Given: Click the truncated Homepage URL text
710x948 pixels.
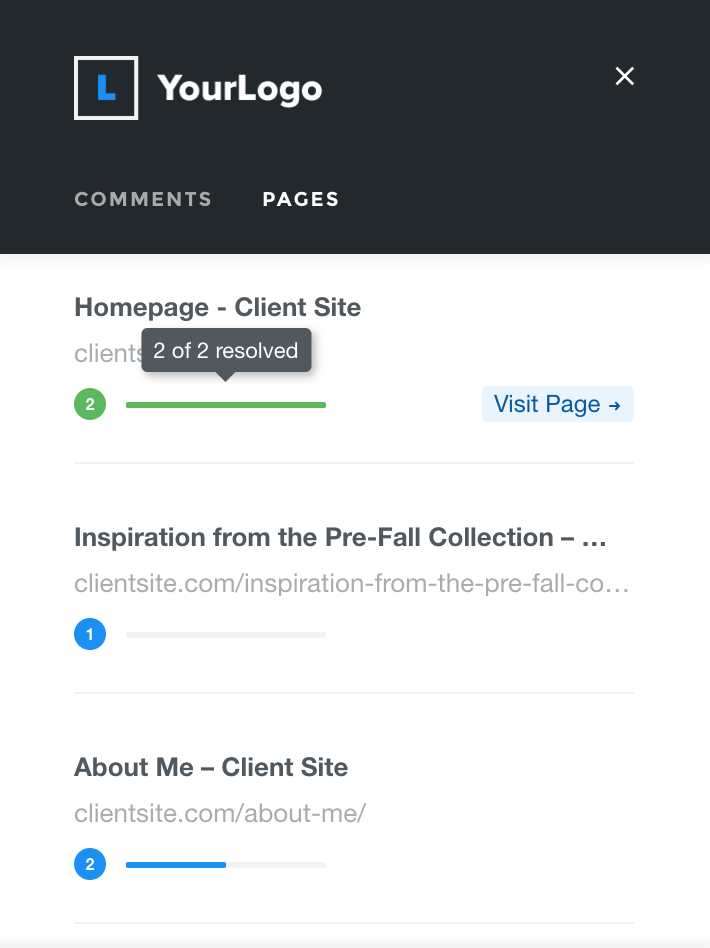Looking at the screenshot, I should click(x=106, y=354).
